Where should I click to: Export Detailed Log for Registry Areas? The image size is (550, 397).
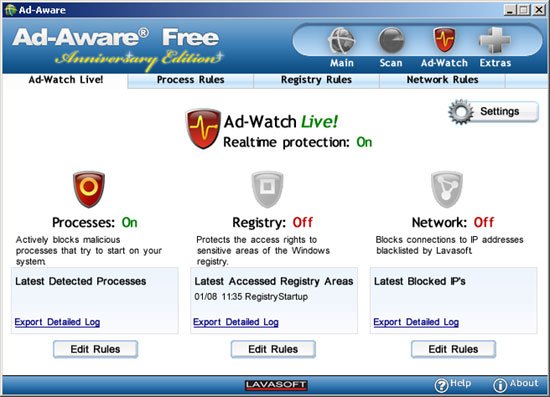(x=236, y=322)
